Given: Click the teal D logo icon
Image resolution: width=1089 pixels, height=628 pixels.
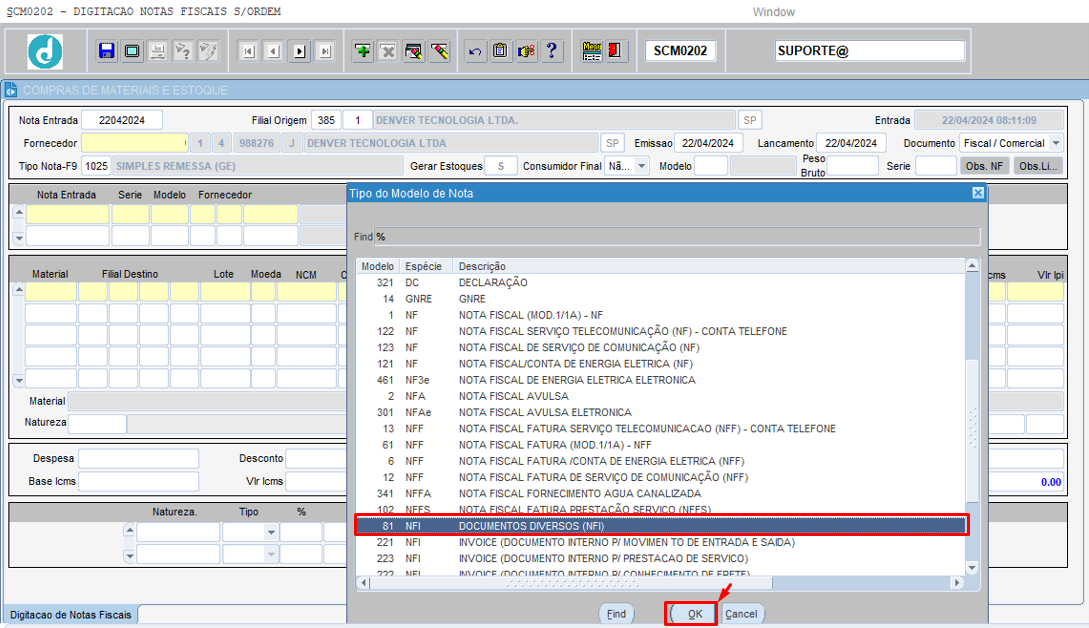Looking at the screenshot, I should (x=45, y=51).
